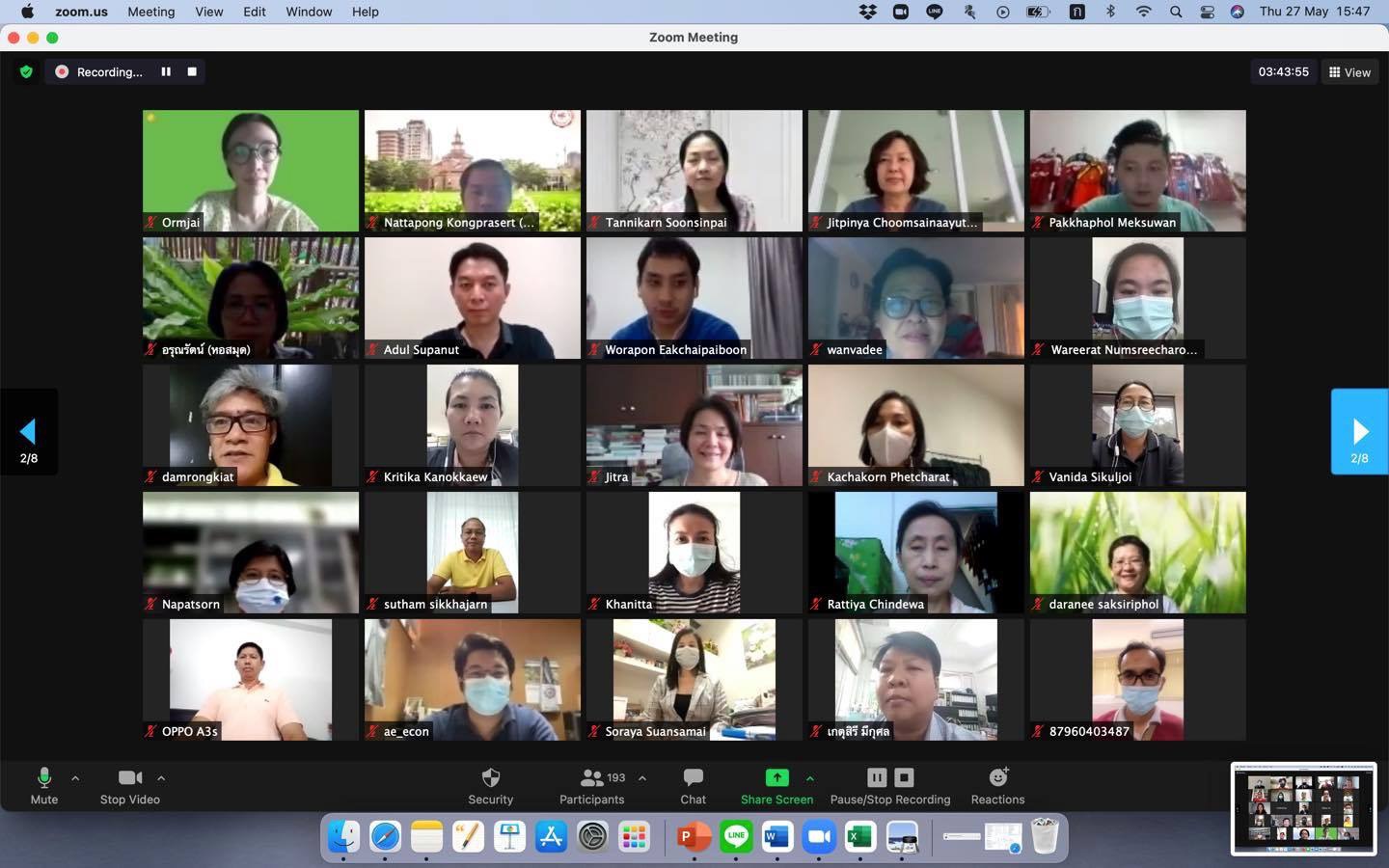
Task: Click the green encryption shield icon
Action: click(x=26, y=72)
